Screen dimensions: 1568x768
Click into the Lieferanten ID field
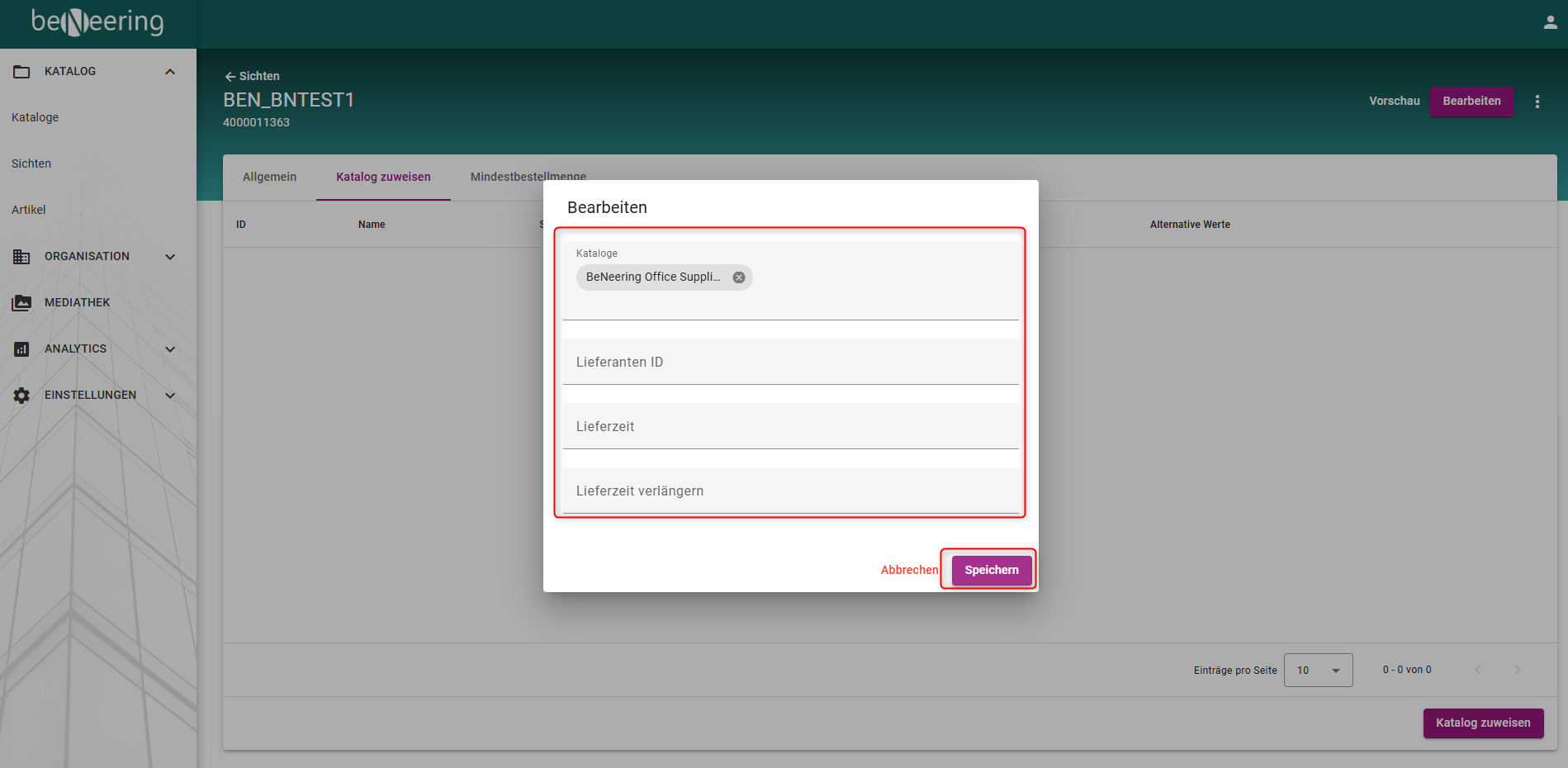[790, 363]
